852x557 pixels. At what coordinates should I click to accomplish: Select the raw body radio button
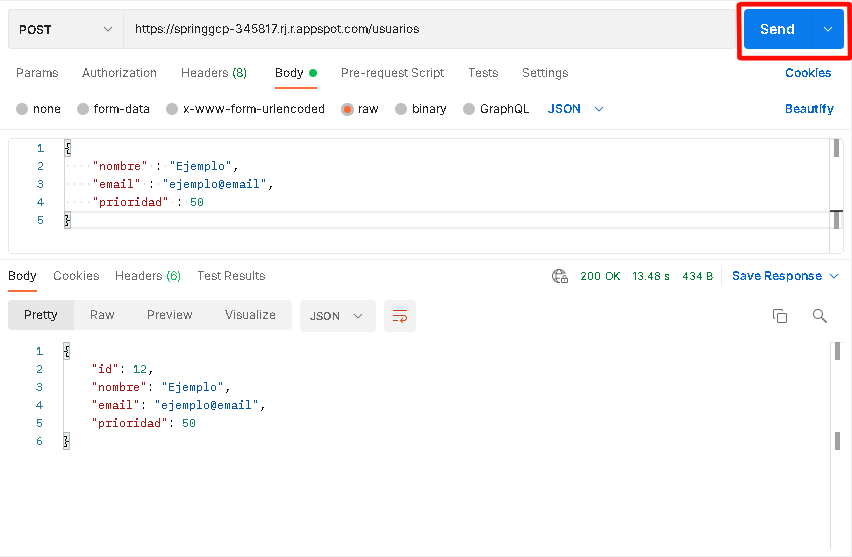(x=347, y=109)
